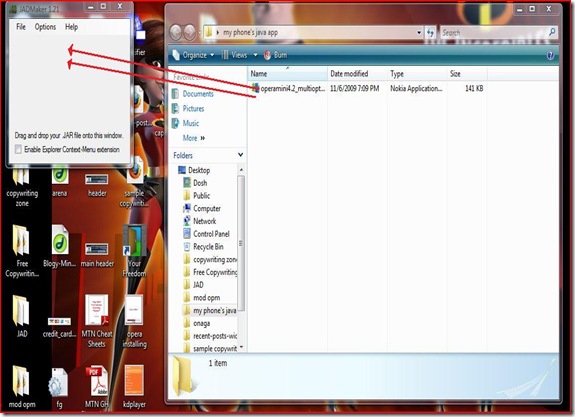
Task: Select 'opera installing' desktop icon
Action: coord(135,321)
